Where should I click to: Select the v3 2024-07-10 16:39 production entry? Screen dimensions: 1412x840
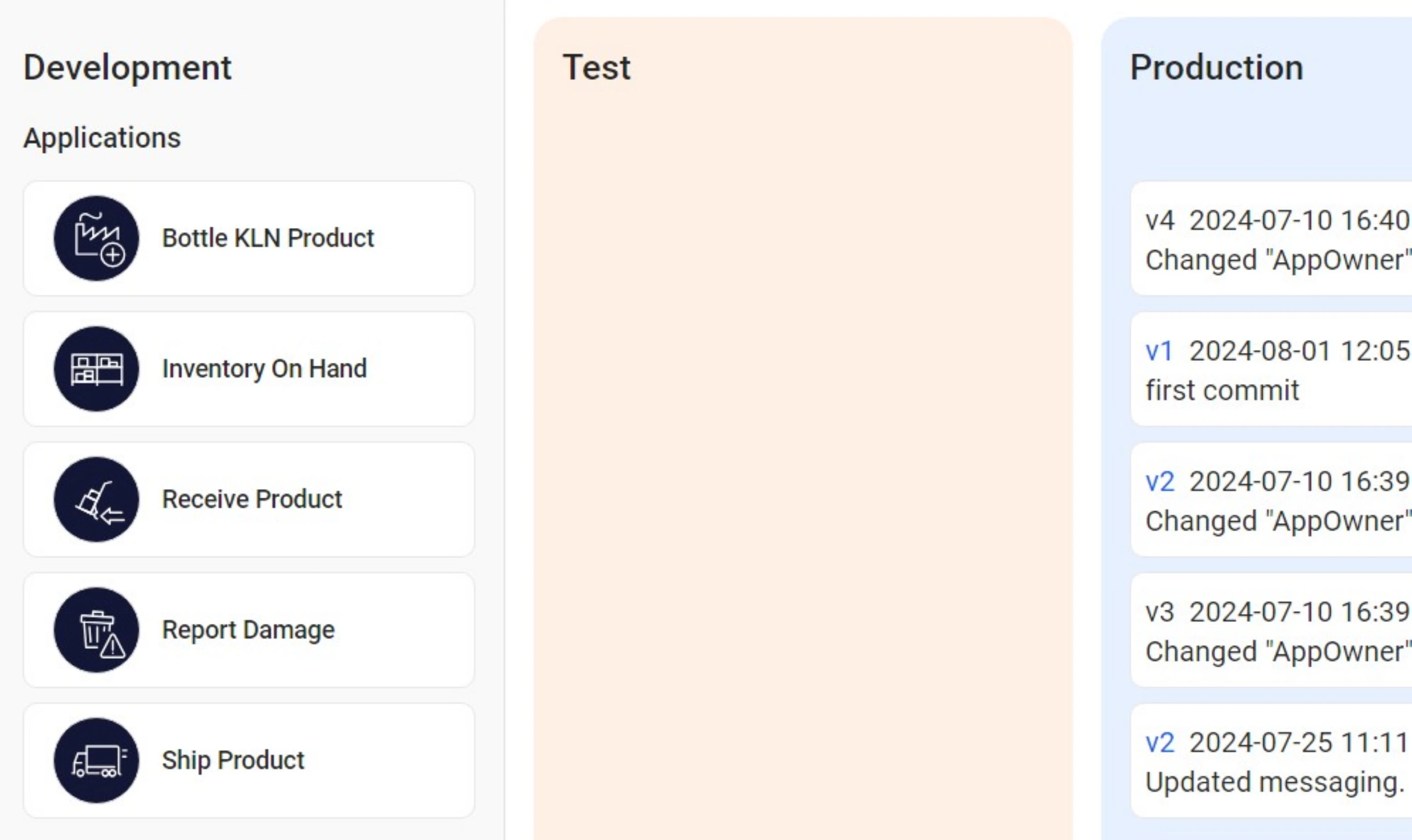[1271, 629]
